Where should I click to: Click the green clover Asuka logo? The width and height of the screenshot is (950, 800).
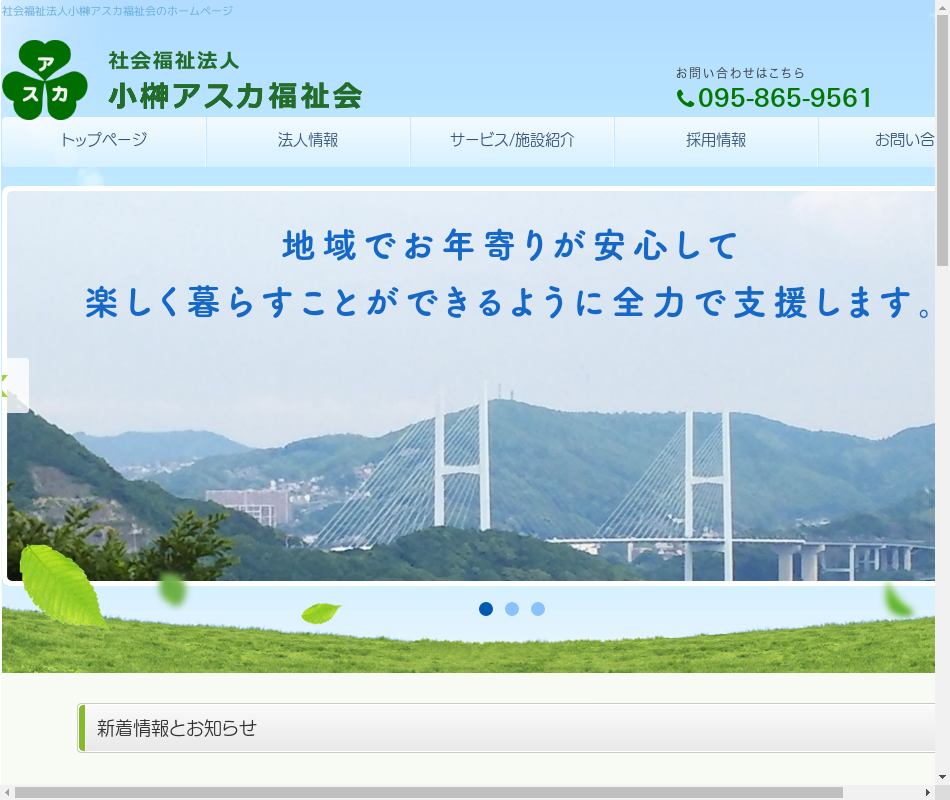45,80
